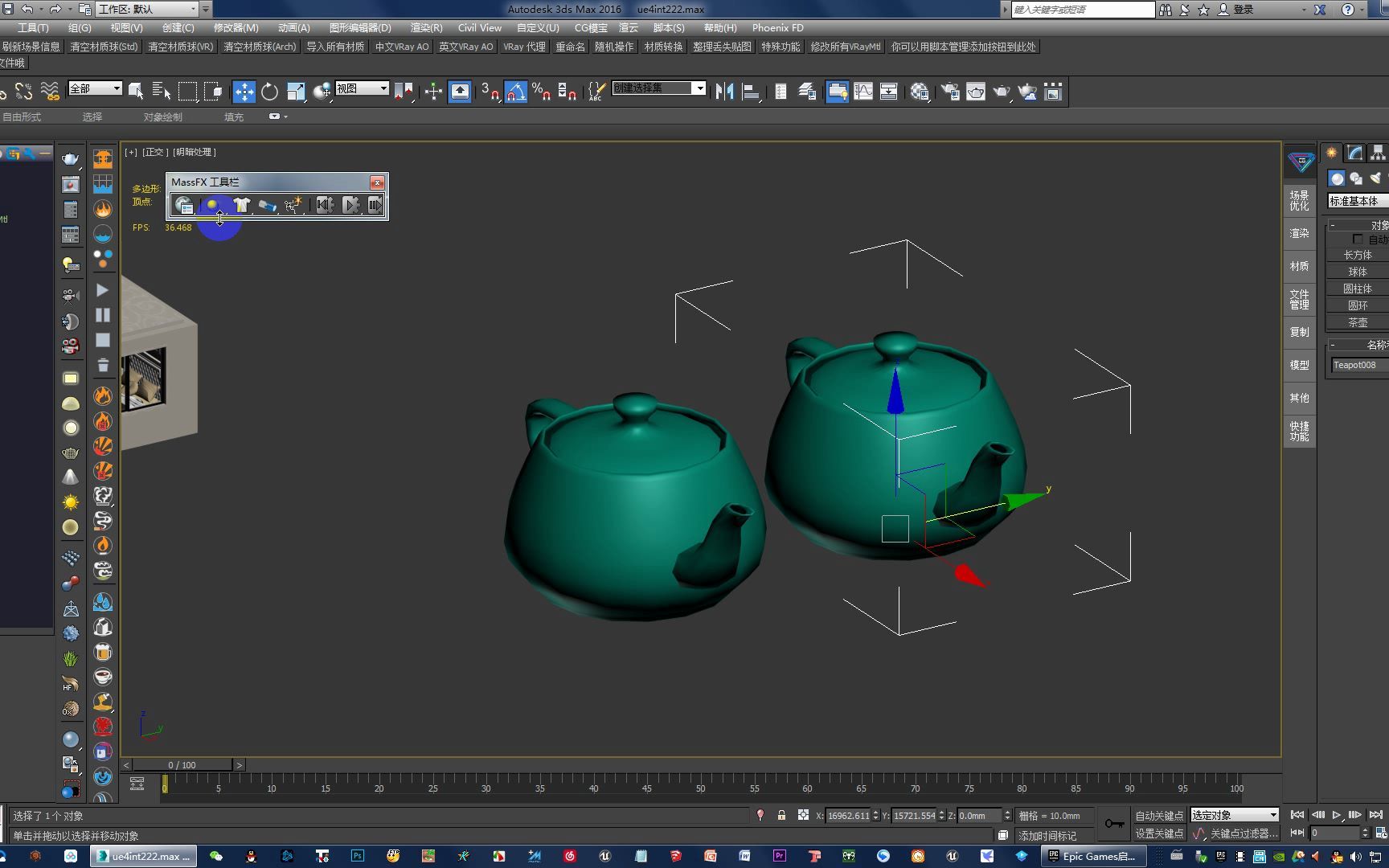Toggle 自动关键点 auto key mode
The height and width of the screenshot is (868, 1389).
pos(1158,815)
